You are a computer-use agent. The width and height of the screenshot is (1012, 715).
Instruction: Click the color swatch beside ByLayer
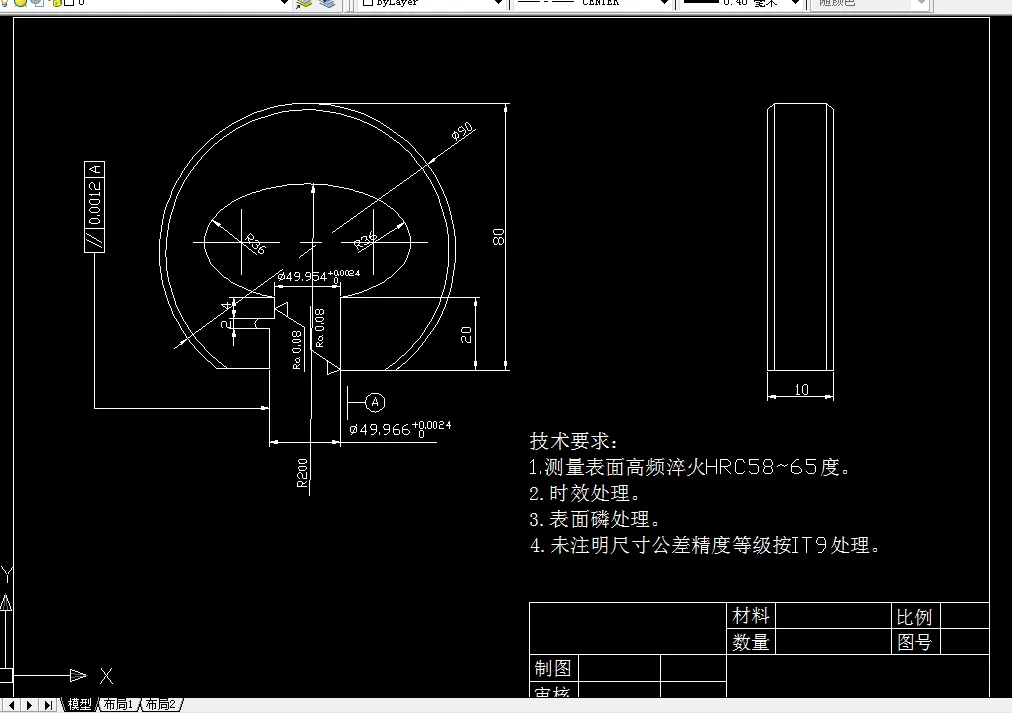tap(370, 5)
